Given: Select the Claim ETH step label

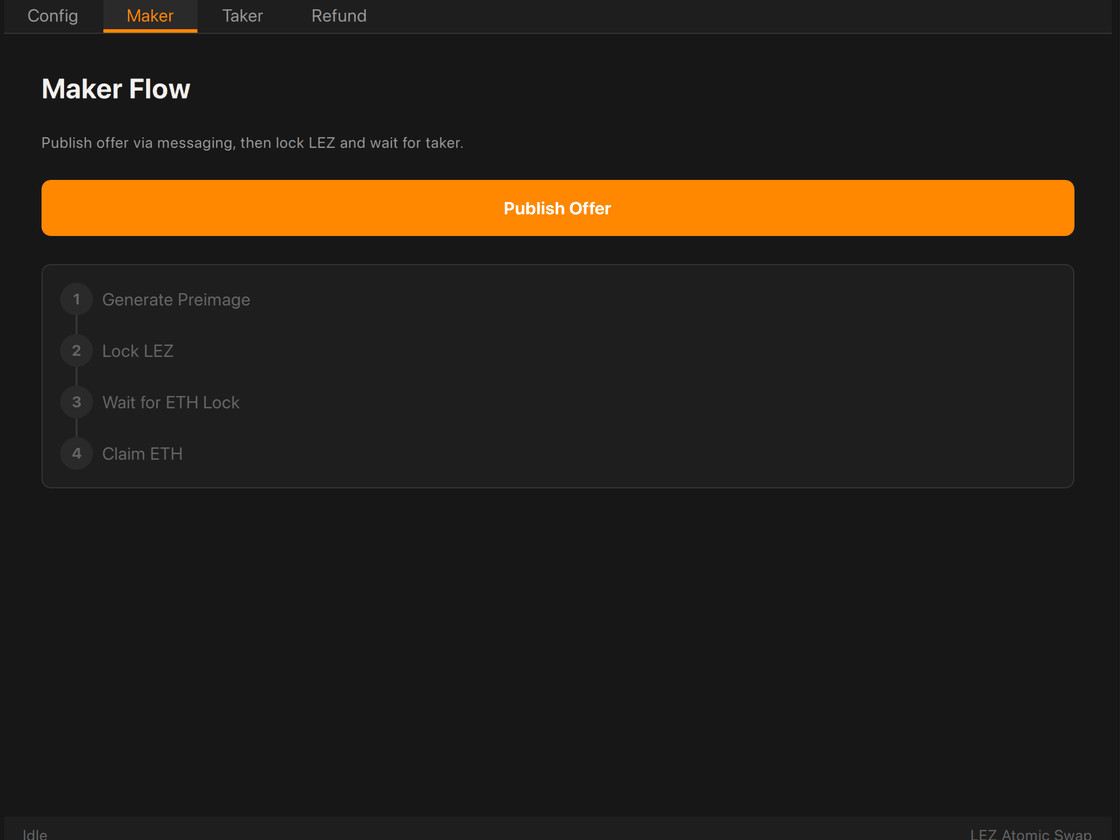Looking at the screenshot, I should click(x=142, y=454).
